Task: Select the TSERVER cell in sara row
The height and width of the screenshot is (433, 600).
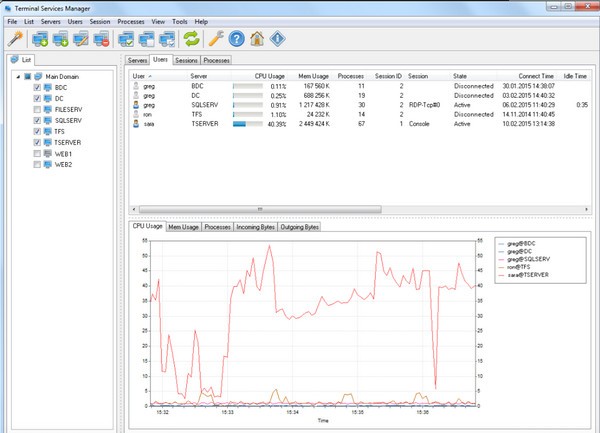Action: point(205,124)
